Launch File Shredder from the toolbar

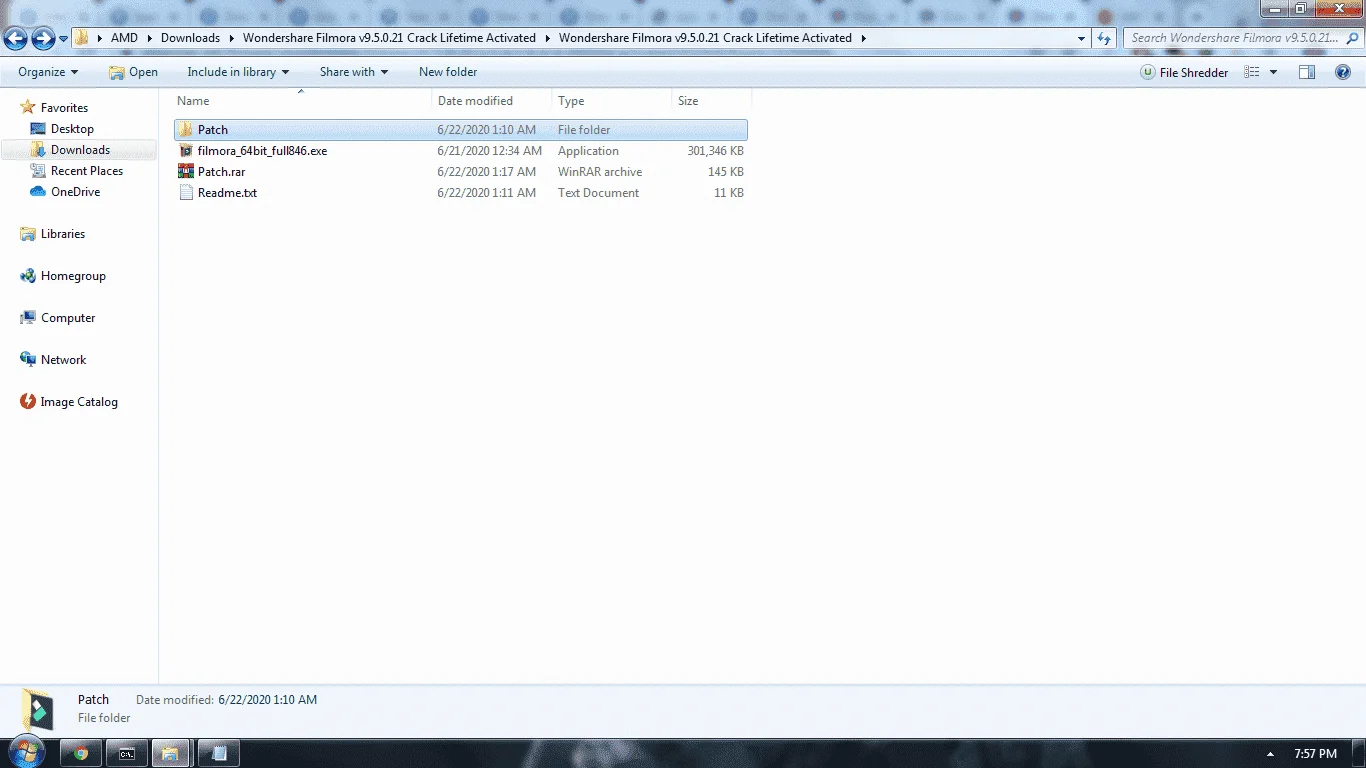(1185, 72)
